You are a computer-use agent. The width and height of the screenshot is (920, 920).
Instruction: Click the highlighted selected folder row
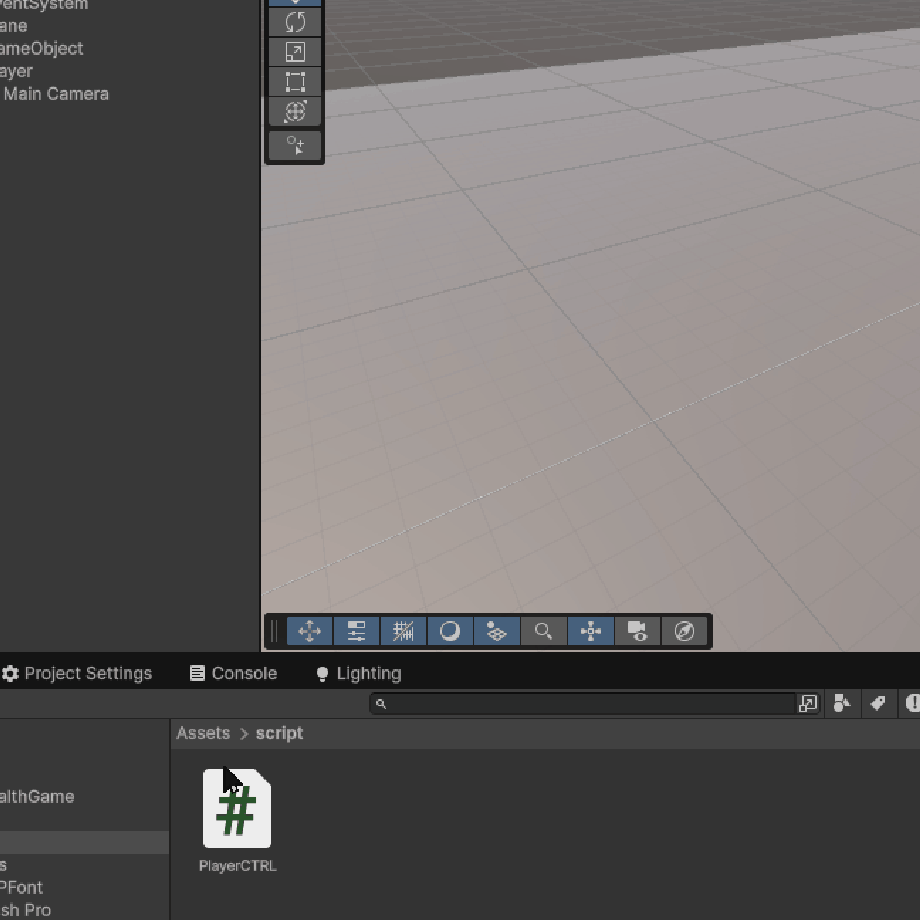click(84, 843)
